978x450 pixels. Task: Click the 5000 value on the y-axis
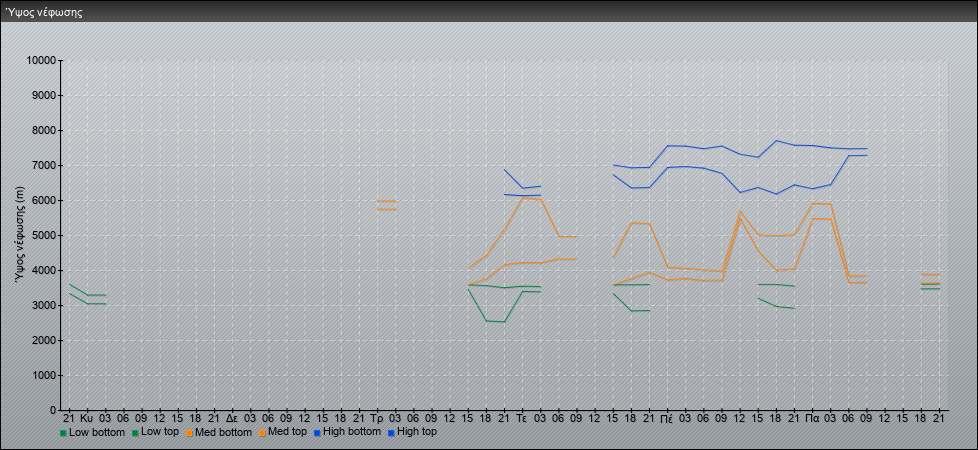(x=44, y=235)
